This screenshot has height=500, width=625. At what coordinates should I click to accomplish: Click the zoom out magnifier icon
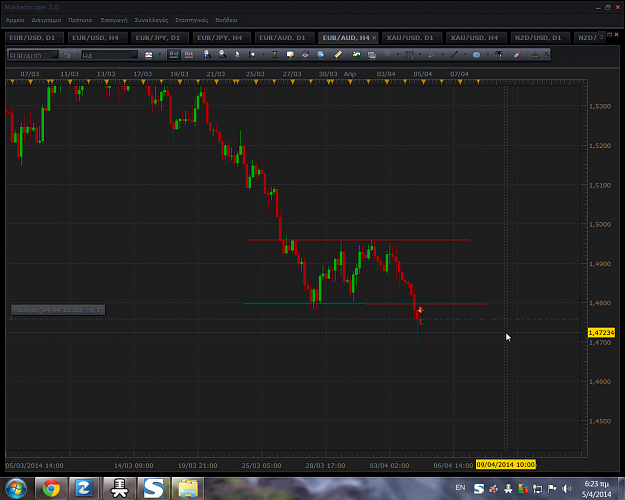[x=222, y=55]
